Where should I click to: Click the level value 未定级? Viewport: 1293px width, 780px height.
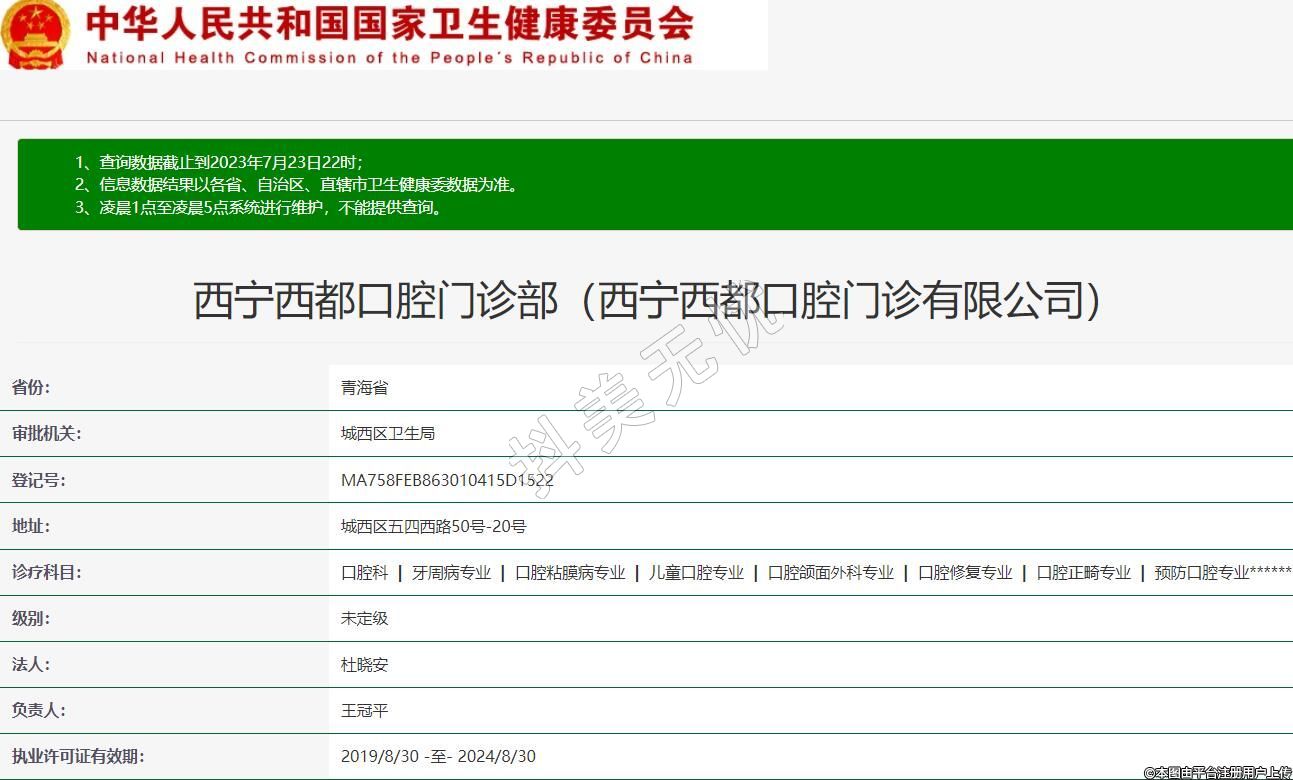click(364, 619)
